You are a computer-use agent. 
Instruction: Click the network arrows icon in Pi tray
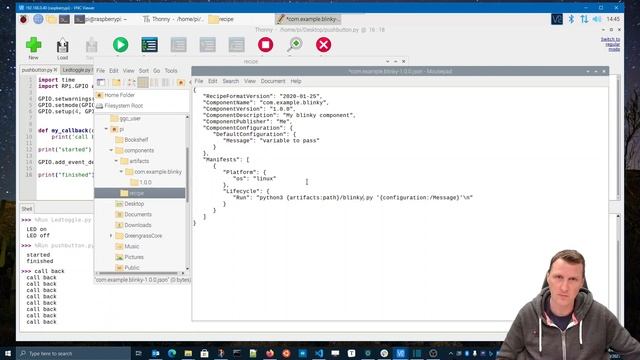[584, 19]
